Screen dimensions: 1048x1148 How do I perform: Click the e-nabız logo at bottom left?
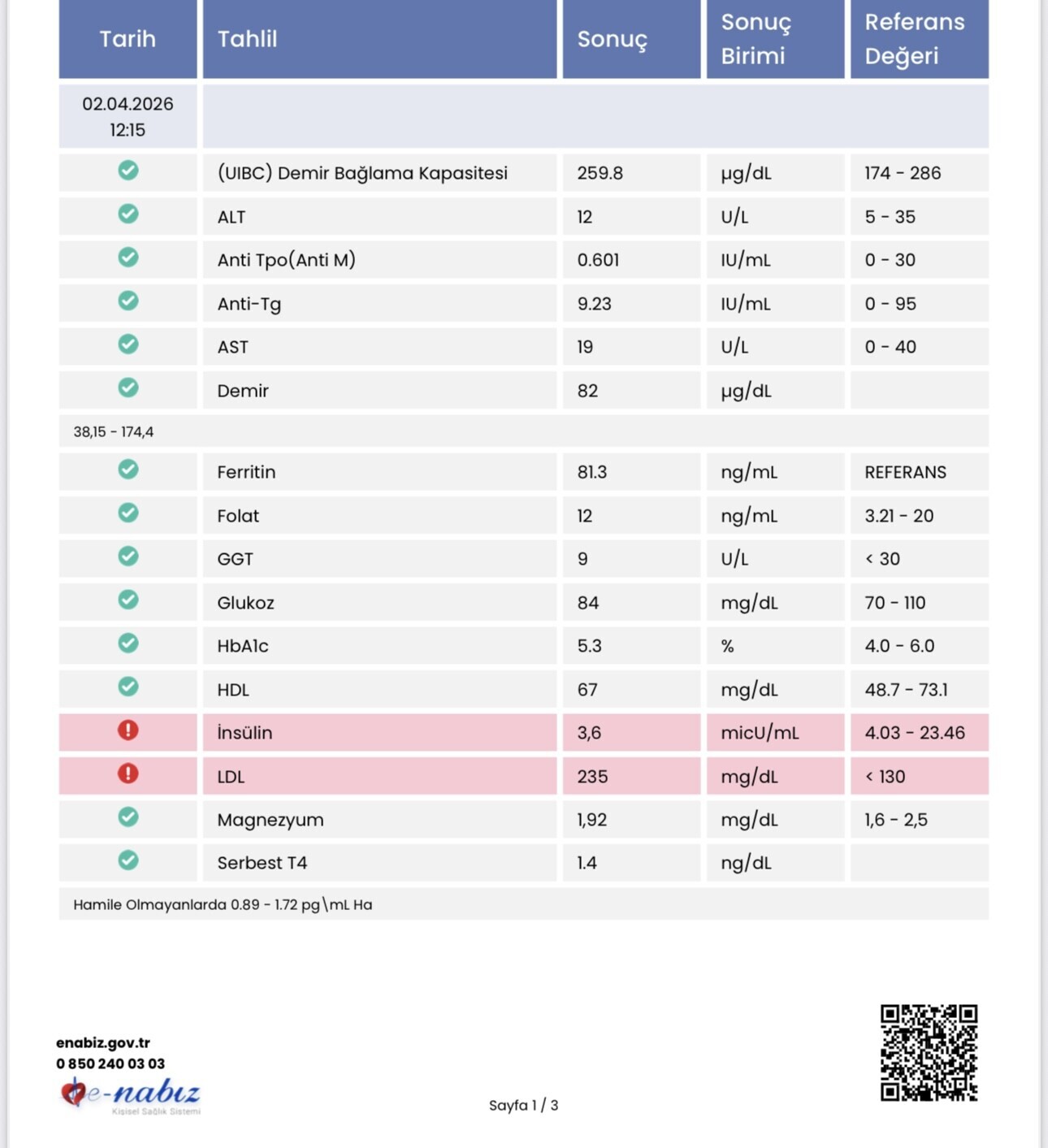pyautogui.click(x=130, y=1094)
